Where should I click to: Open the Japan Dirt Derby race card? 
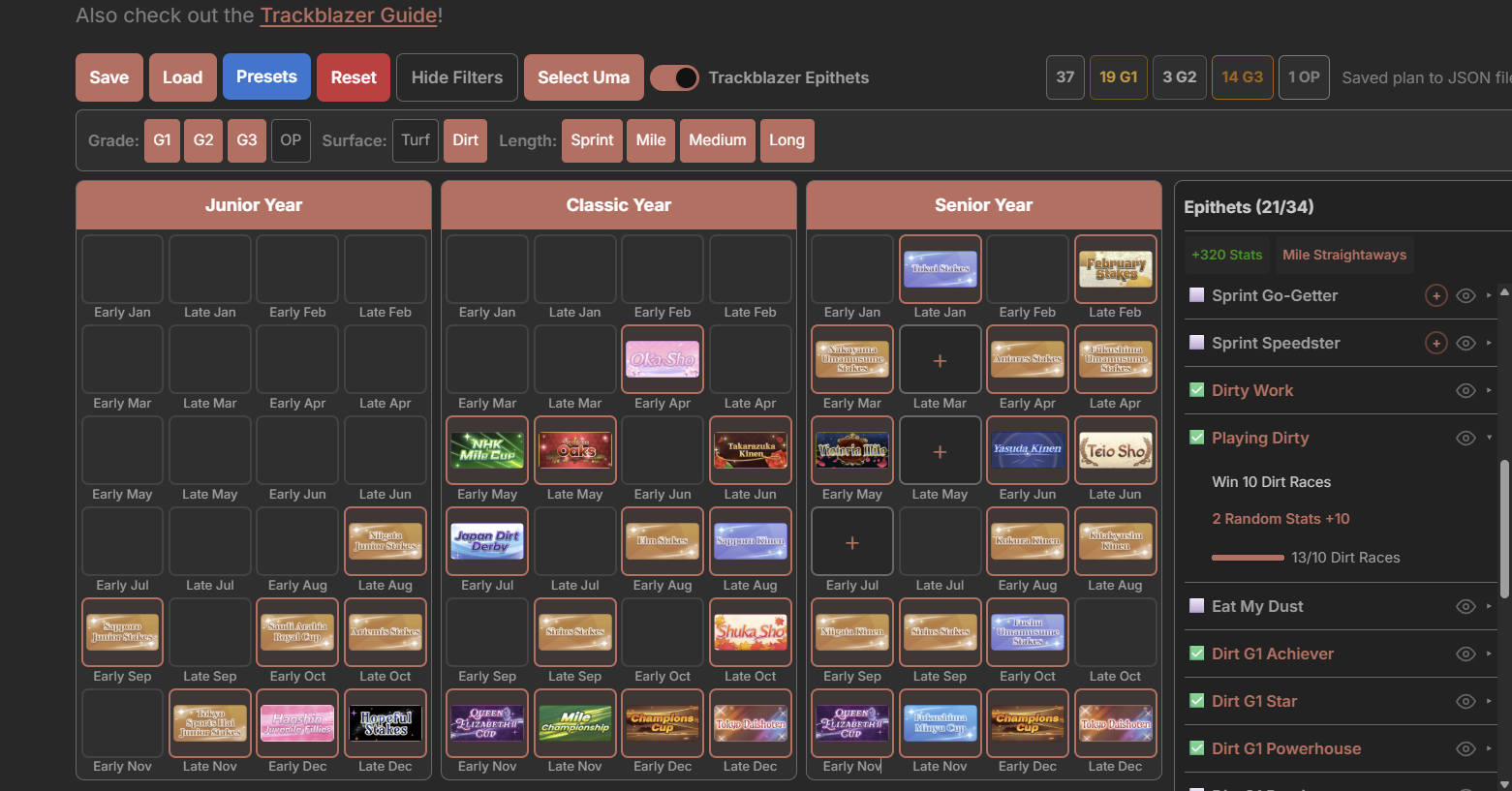pos(487,542)
